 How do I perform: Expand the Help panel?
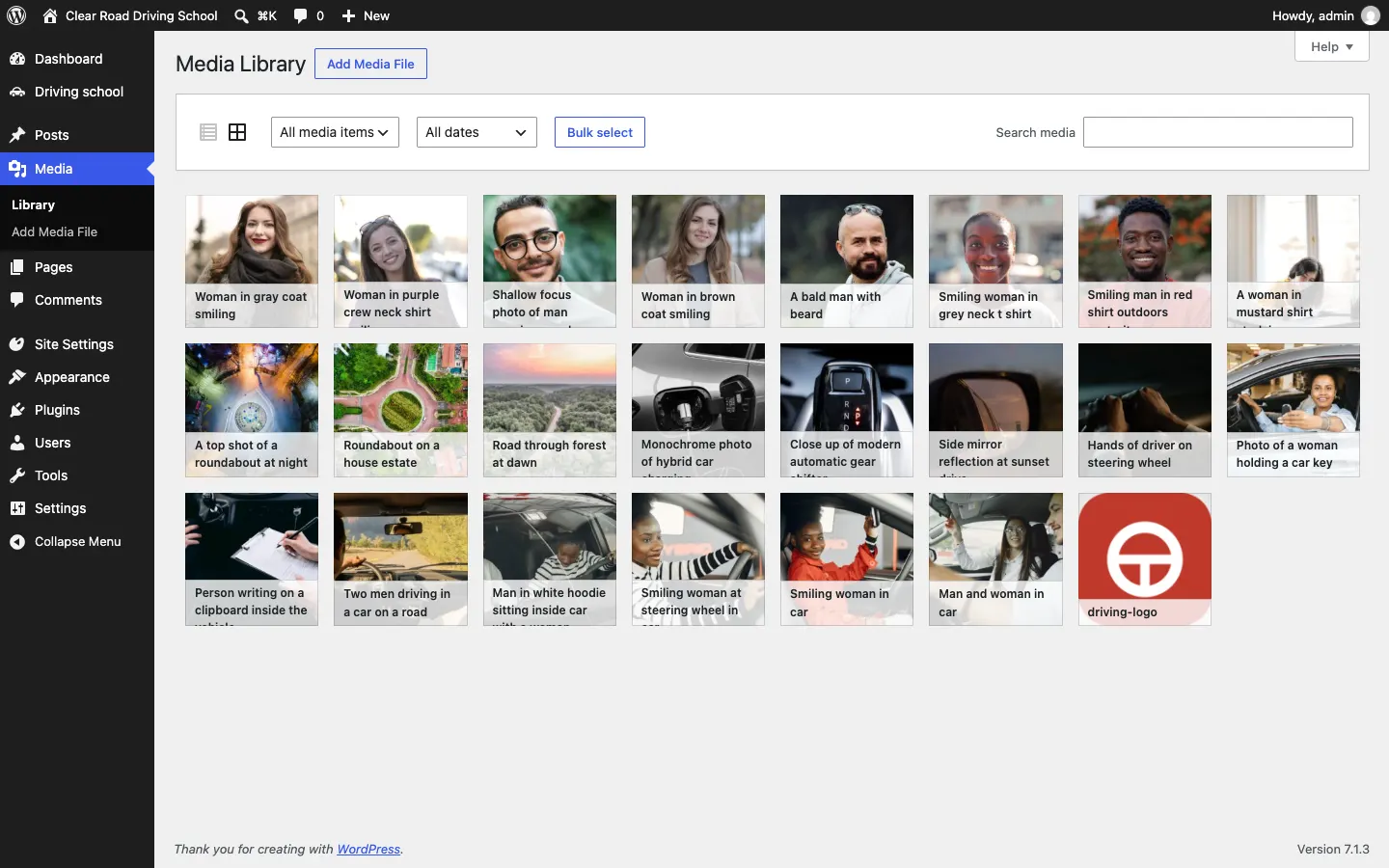1332,46
